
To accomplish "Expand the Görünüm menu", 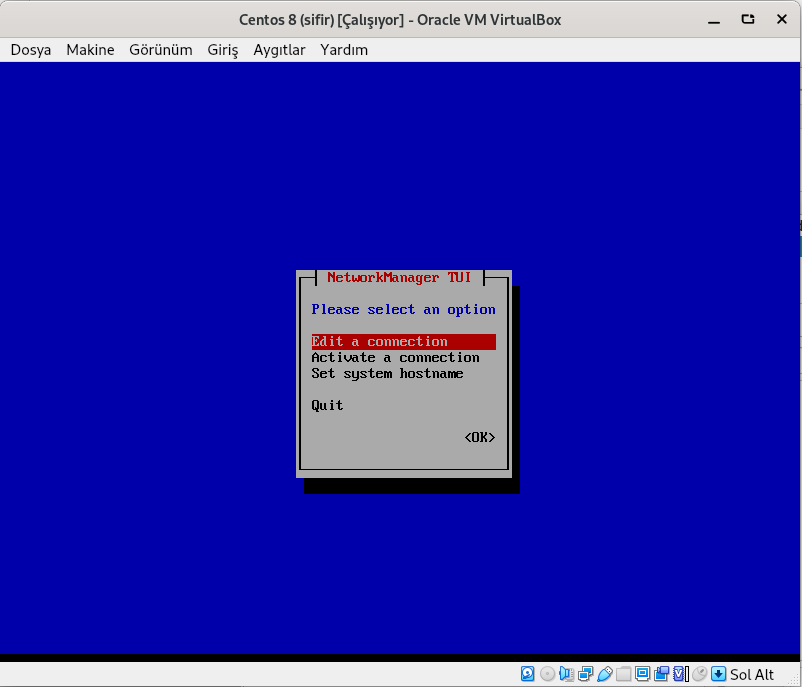I will (160, 49).
